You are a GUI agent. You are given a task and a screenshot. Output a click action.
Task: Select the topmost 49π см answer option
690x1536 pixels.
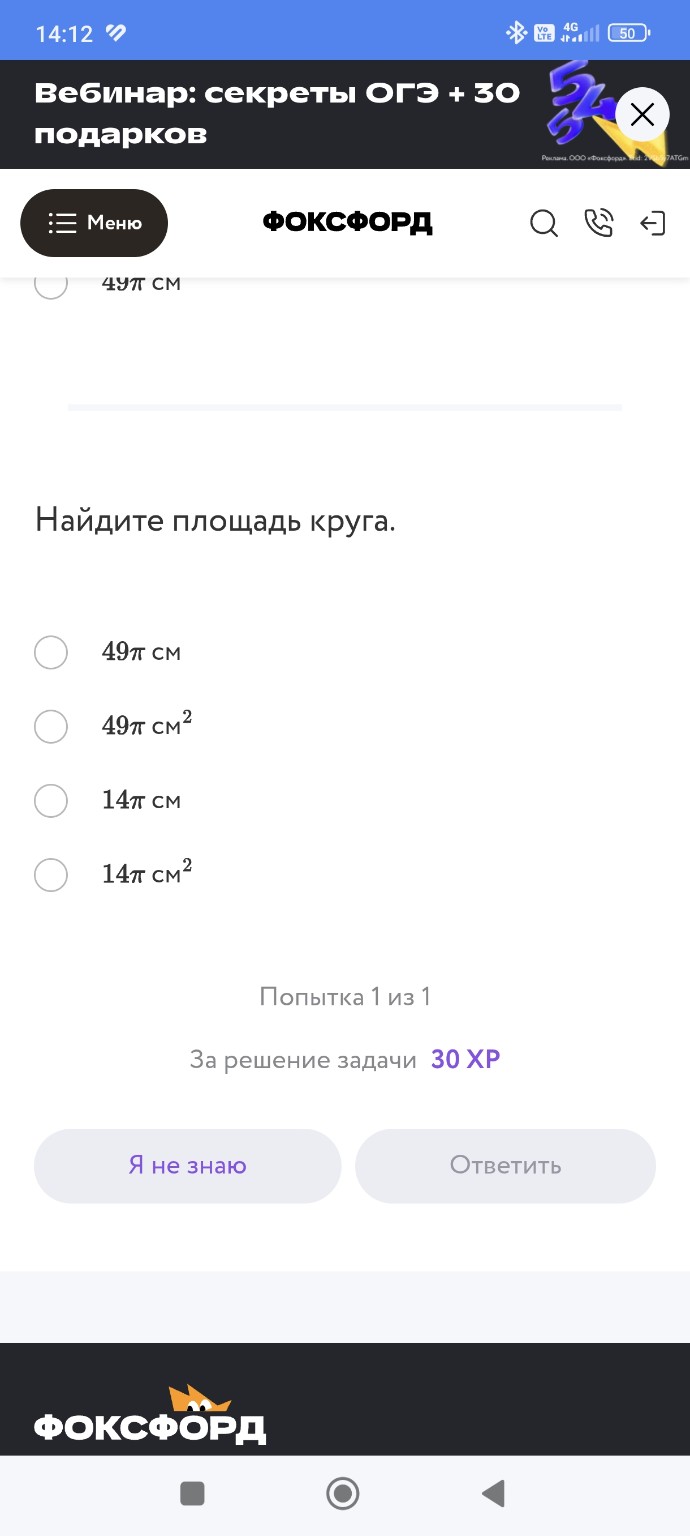(x=51, y=652)
